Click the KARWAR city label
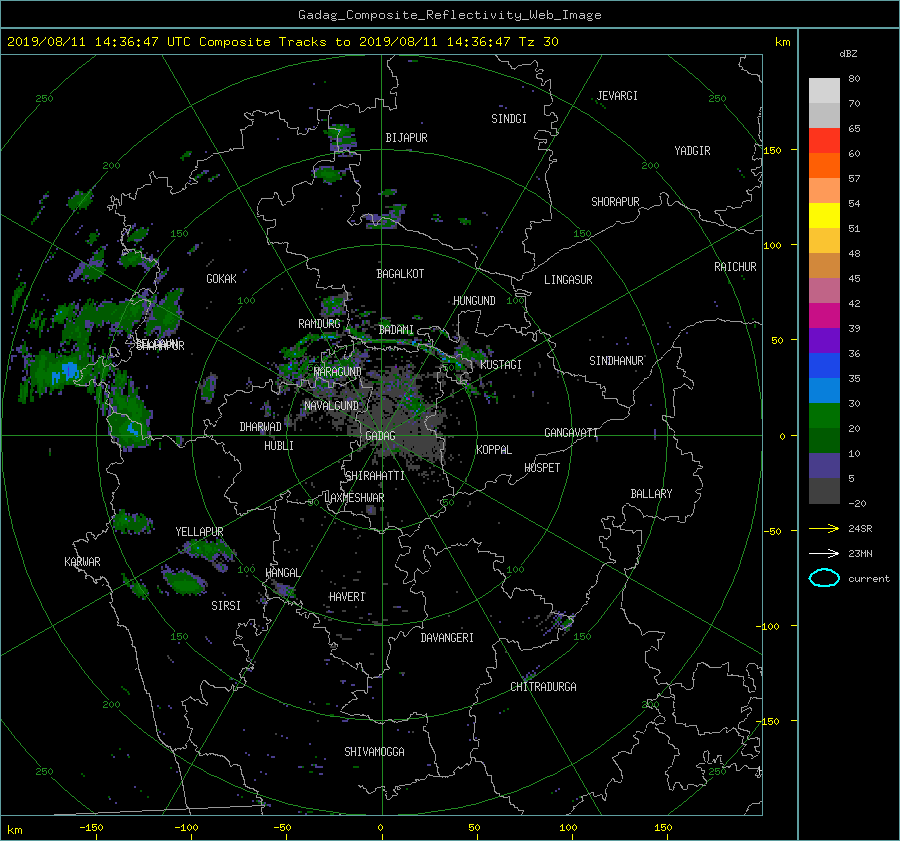The image size is (900, 841). (82, 562)
